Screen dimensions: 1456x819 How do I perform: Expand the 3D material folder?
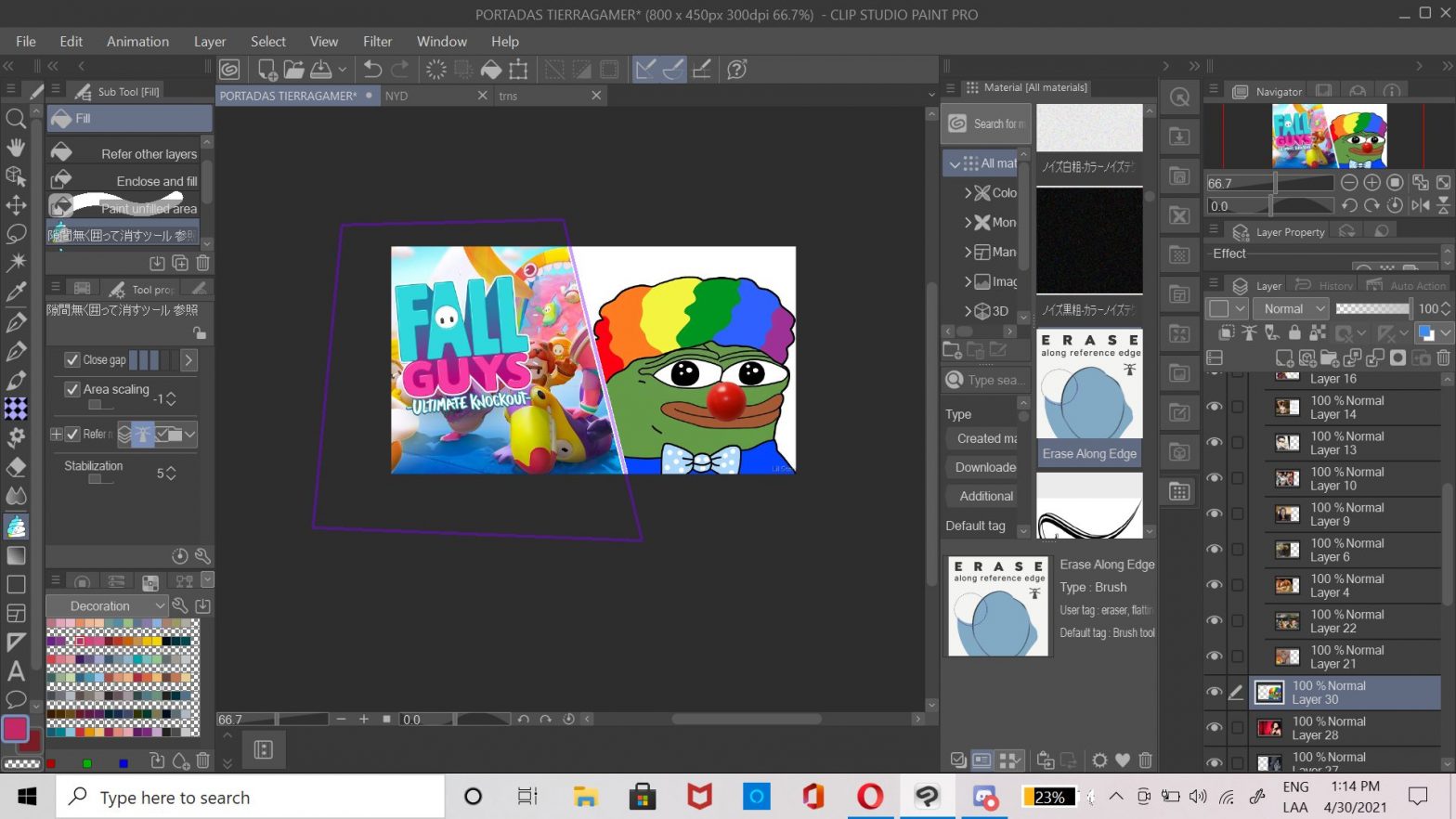pyautogui.click(x=968, y=311)
